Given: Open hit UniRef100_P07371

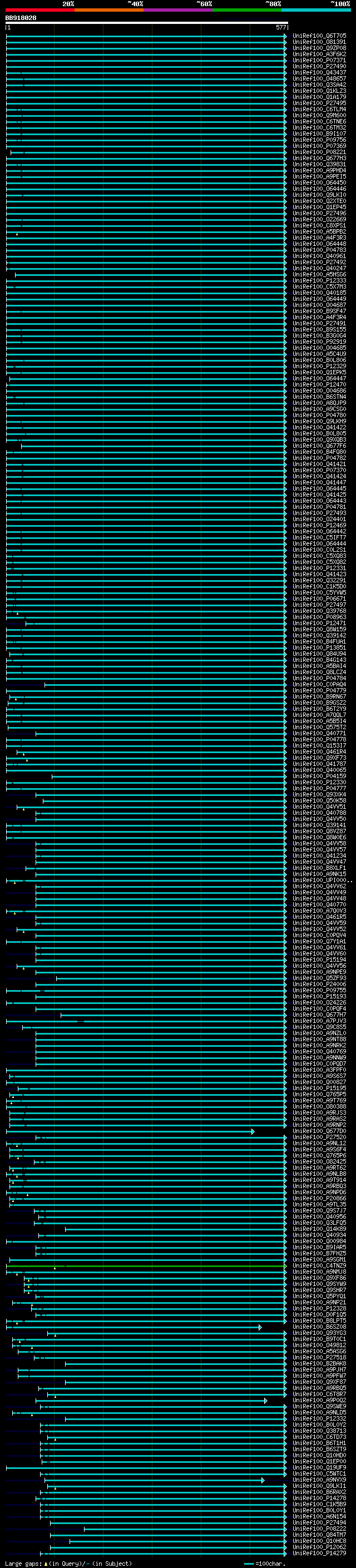Looking at the screenshot, I should pyautogui.click(x=319, y=60).
